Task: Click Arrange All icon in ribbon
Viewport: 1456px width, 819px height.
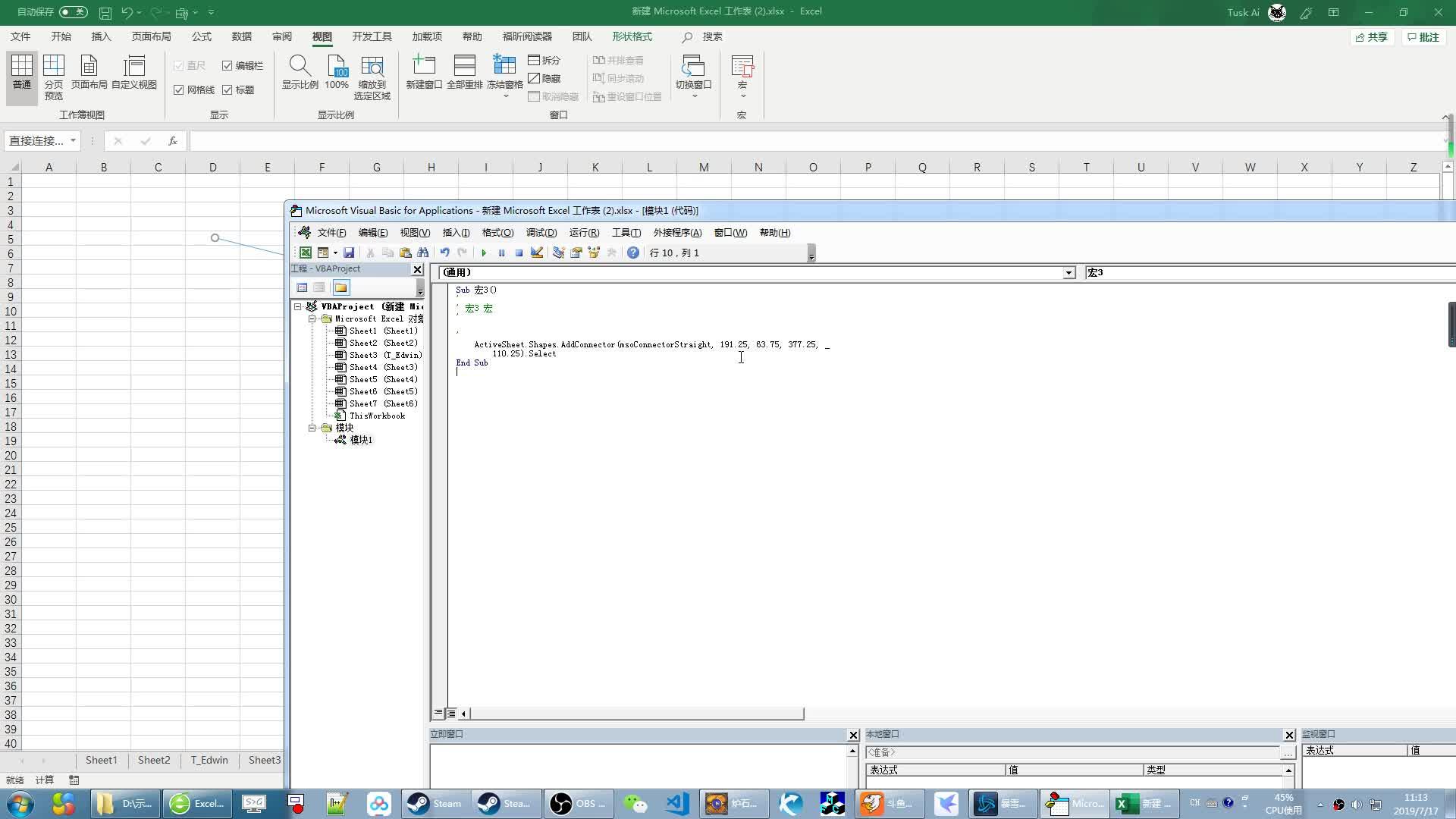Action: click(x=464, y=72)
